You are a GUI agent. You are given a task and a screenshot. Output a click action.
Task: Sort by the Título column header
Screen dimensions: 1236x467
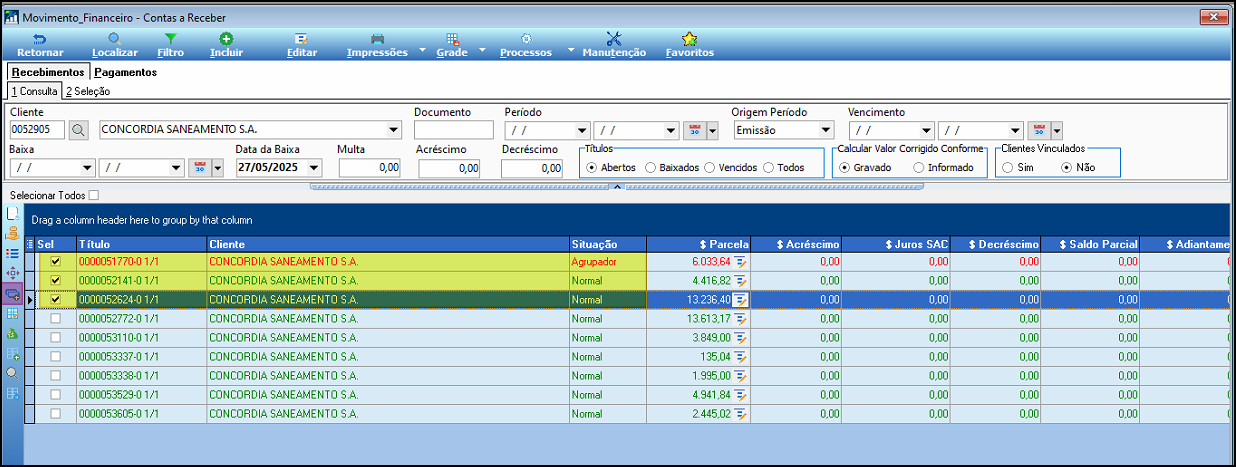(141, 244)
